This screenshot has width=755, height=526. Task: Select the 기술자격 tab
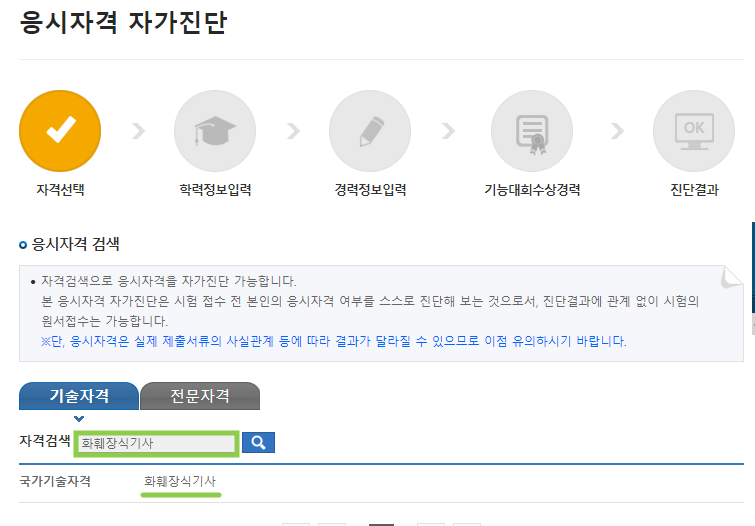tap(79, 396)
